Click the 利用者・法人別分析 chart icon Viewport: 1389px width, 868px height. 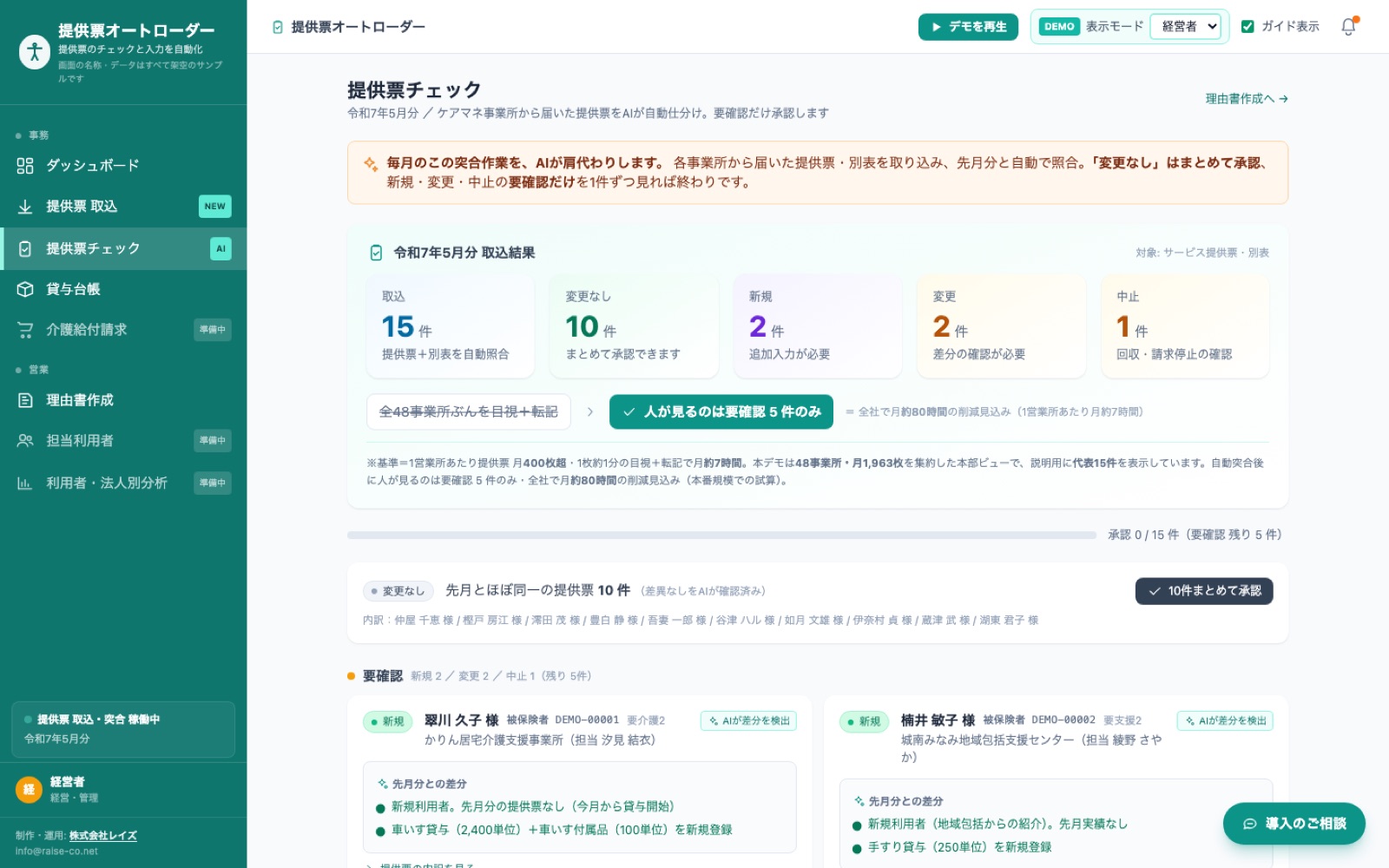[25, 483]
